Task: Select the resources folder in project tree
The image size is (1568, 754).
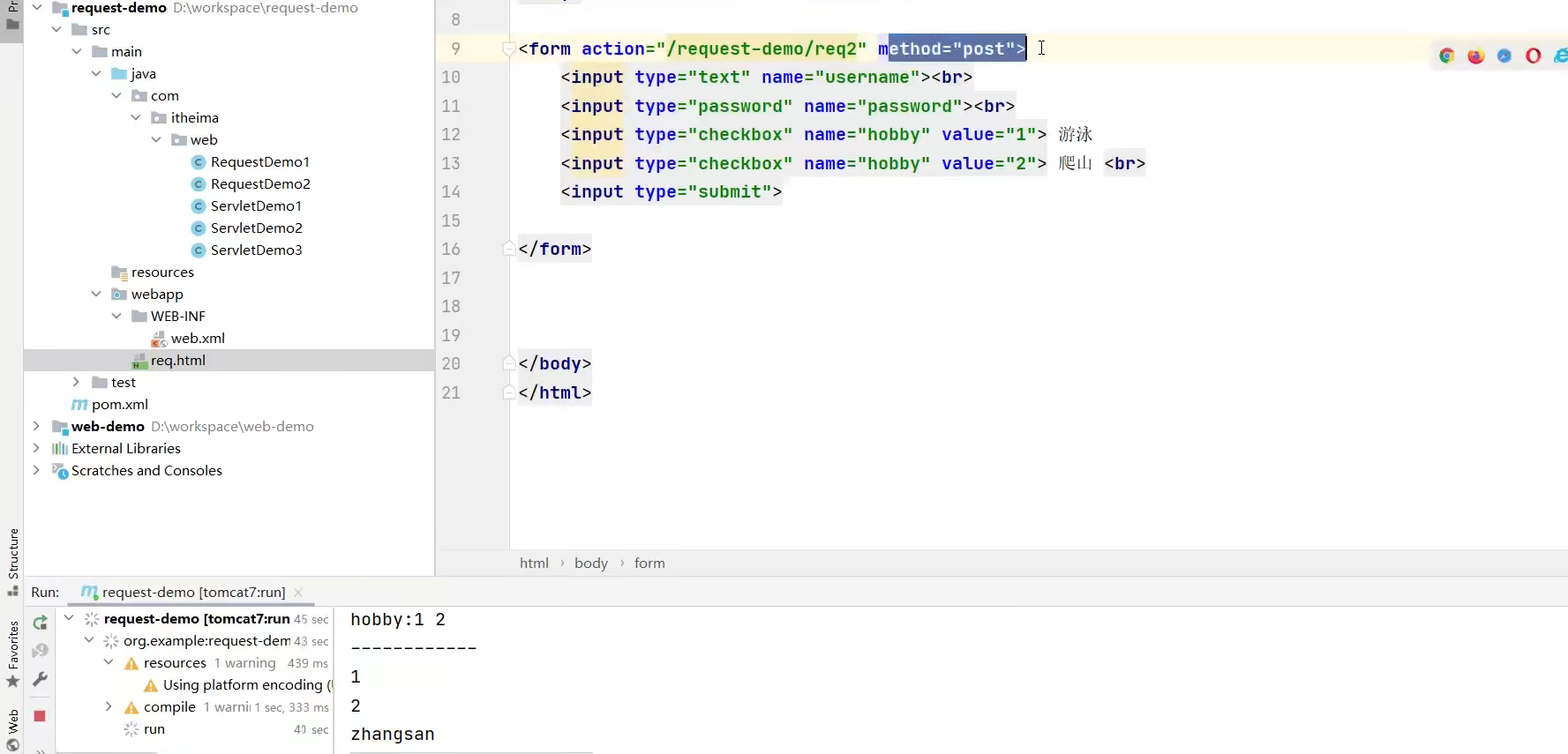Action: (x=162, y=272)
